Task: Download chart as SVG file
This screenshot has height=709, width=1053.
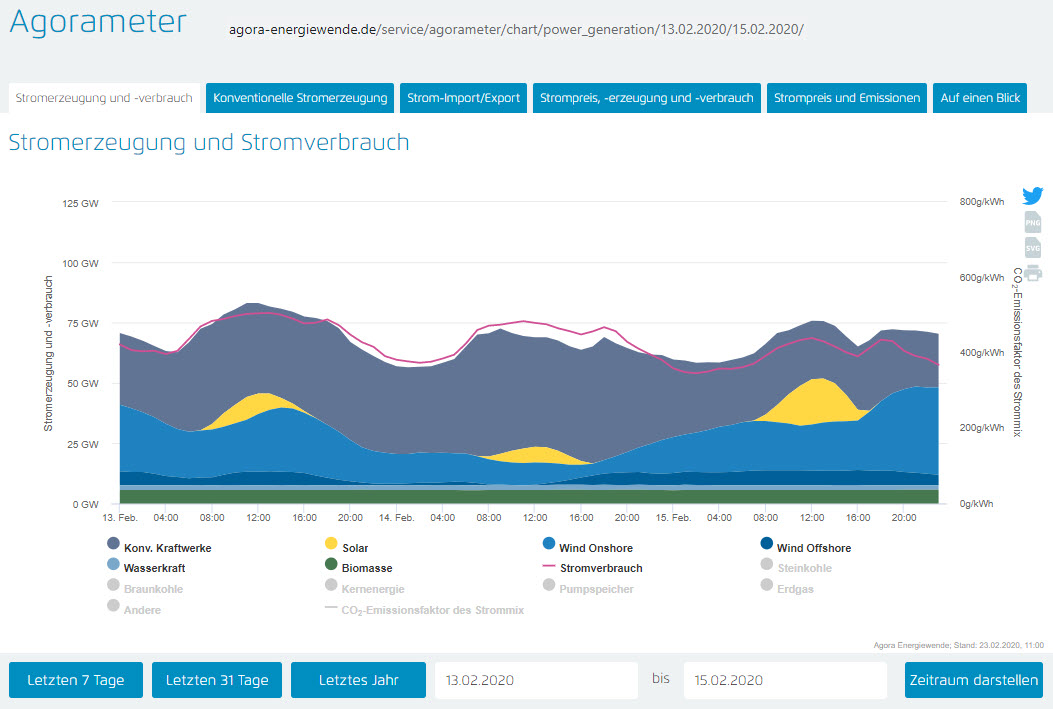Action: tap(1033, 247)
